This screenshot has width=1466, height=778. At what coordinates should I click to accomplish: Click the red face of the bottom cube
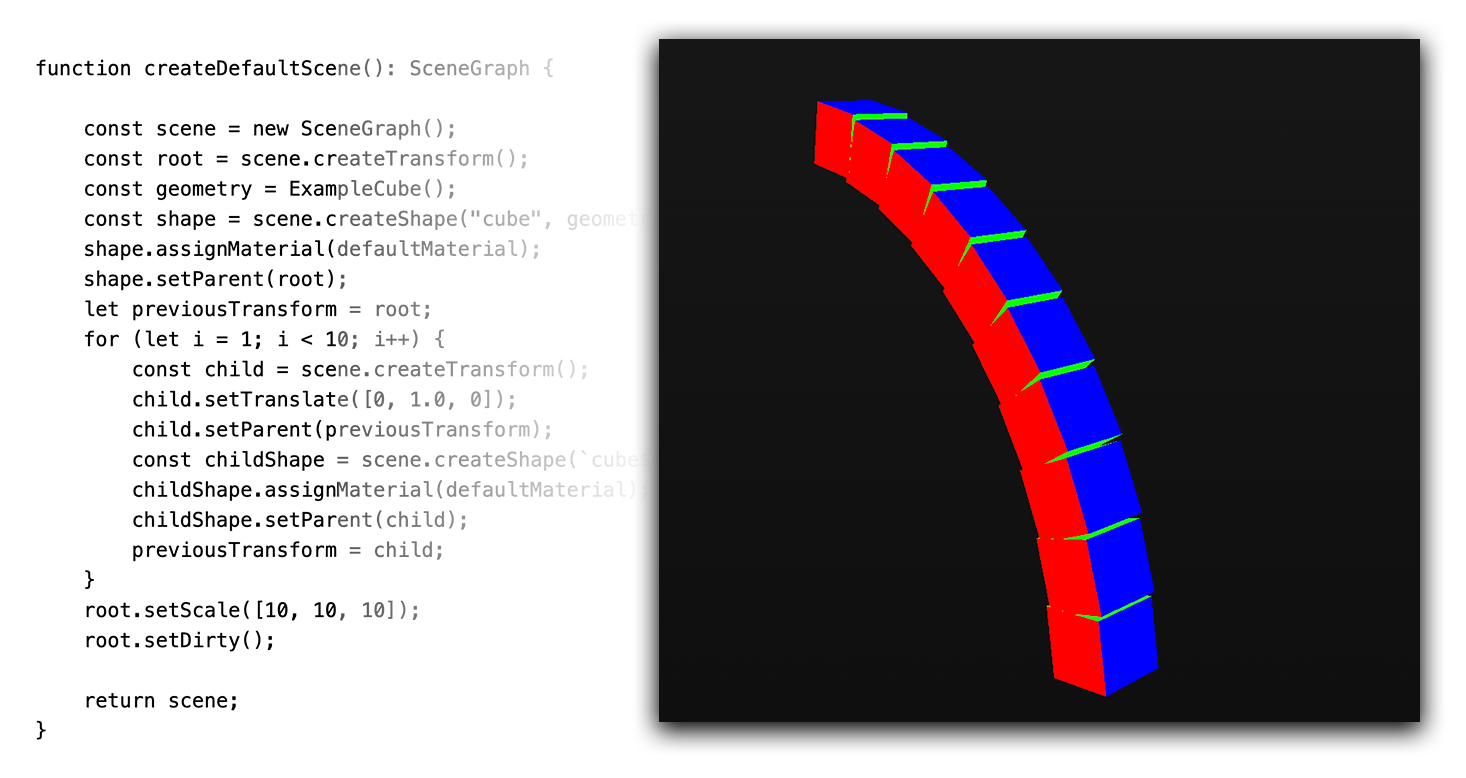[x=1078, y=650]
